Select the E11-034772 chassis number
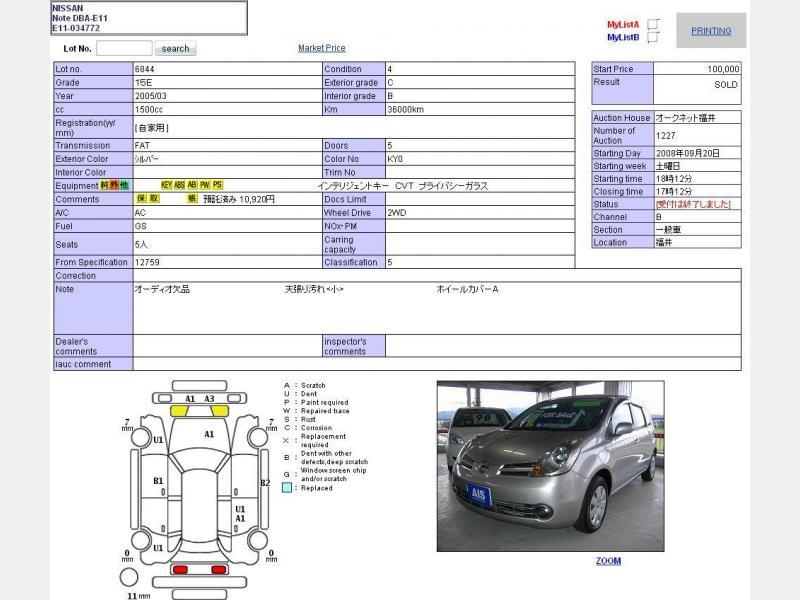 coord(76,28)
